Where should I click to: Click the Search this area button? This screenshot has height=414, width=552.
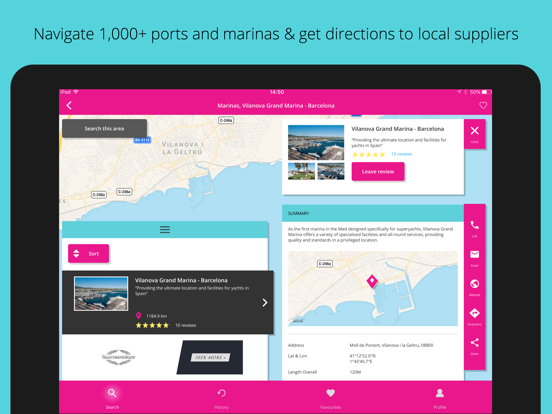click(x=104, y=128)
